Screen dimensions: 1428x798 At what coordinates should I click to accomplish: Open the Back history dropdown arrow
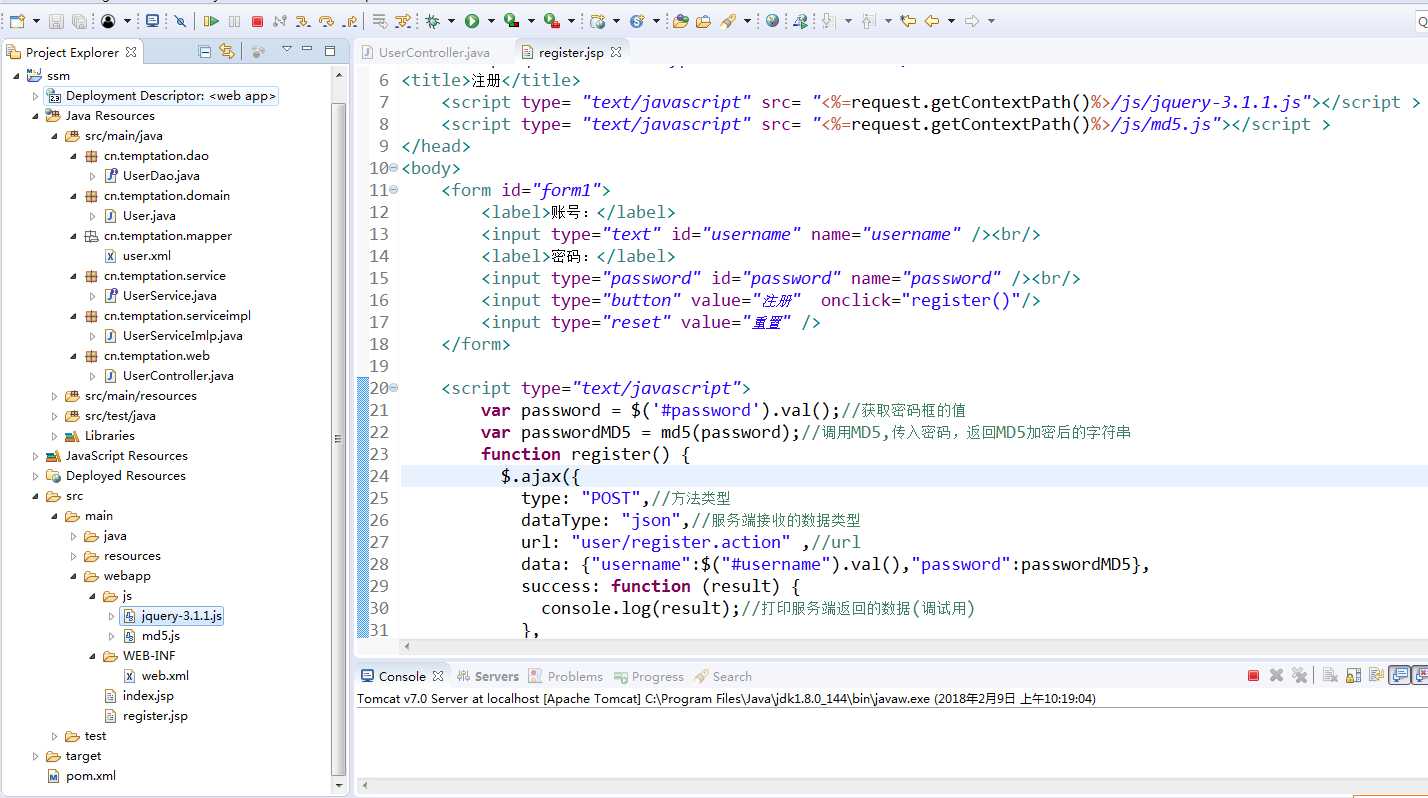951,21
